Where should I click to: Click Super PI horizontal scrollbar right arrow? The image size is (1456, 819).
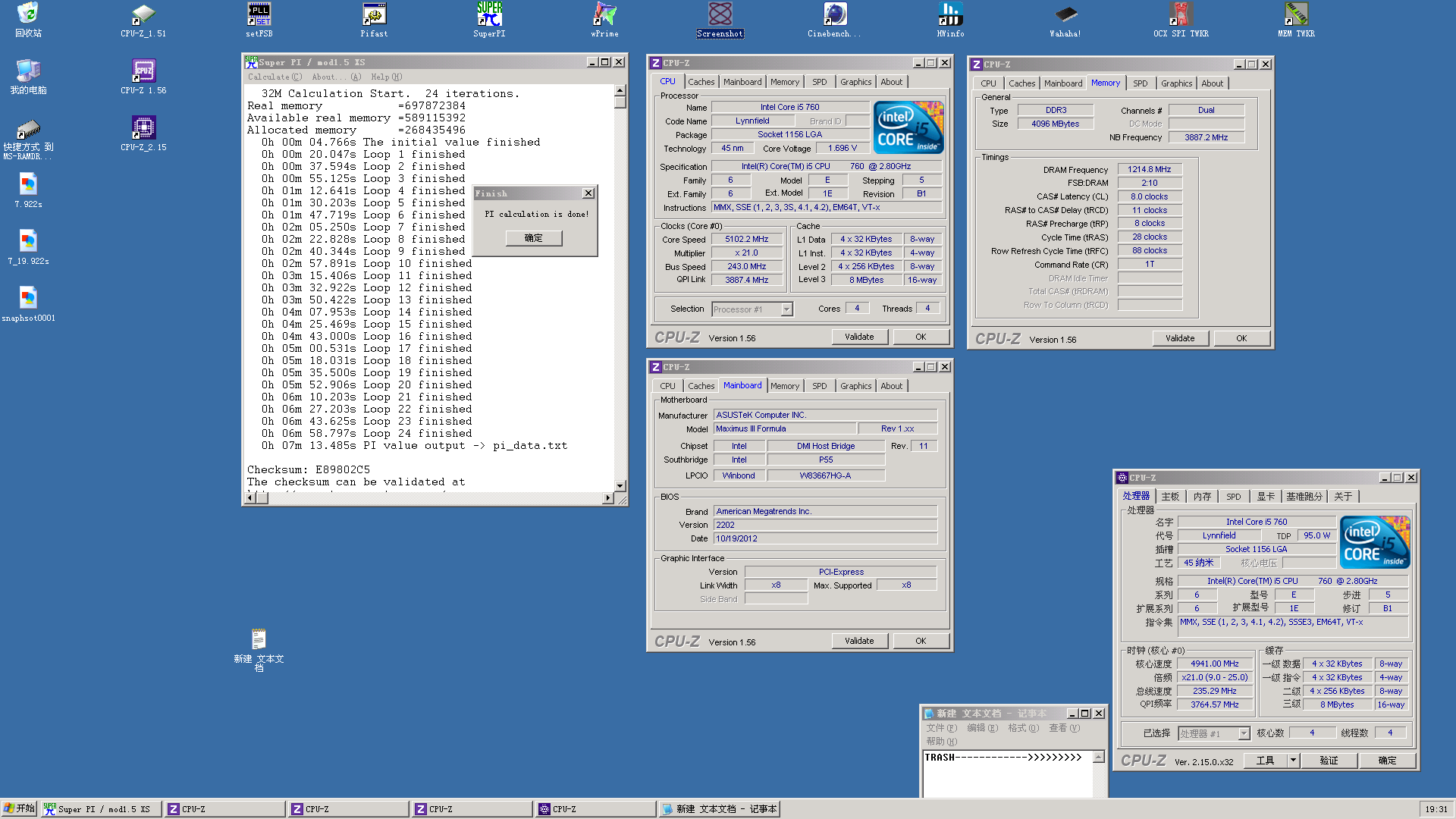click(607, 498)
